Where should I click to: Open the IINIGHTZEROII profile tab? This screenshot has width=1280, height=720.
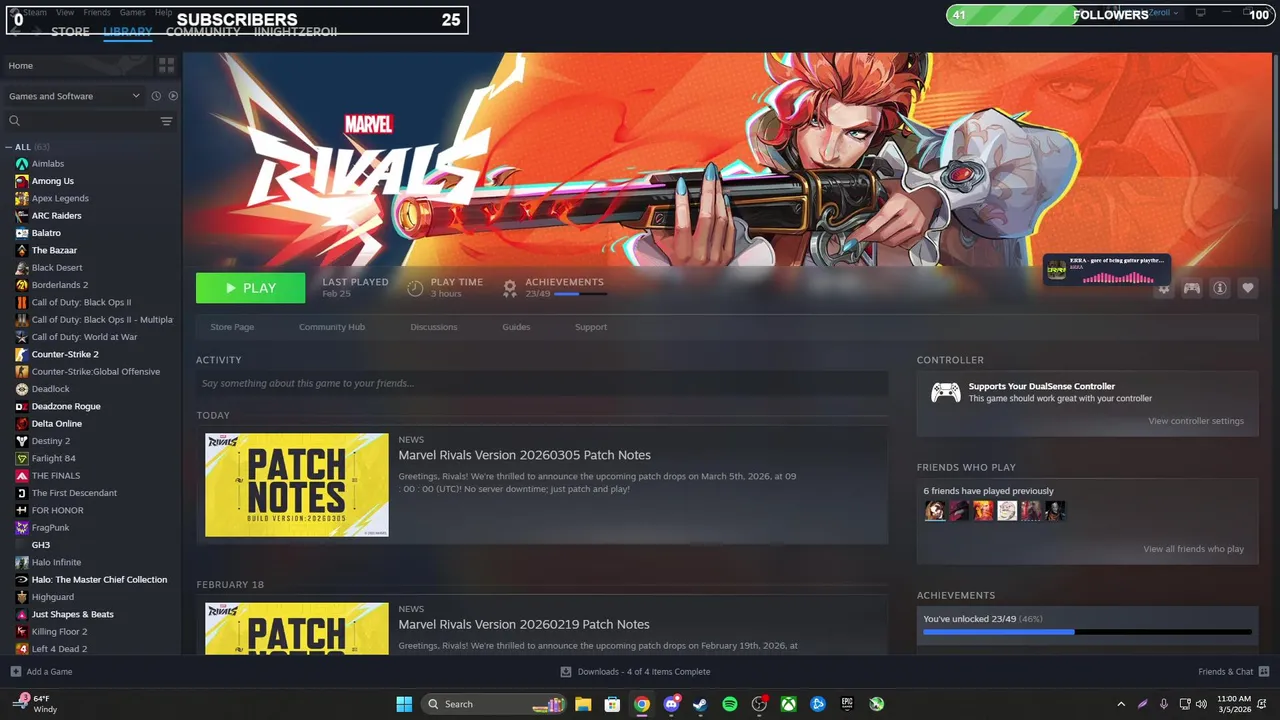(295, 32)
